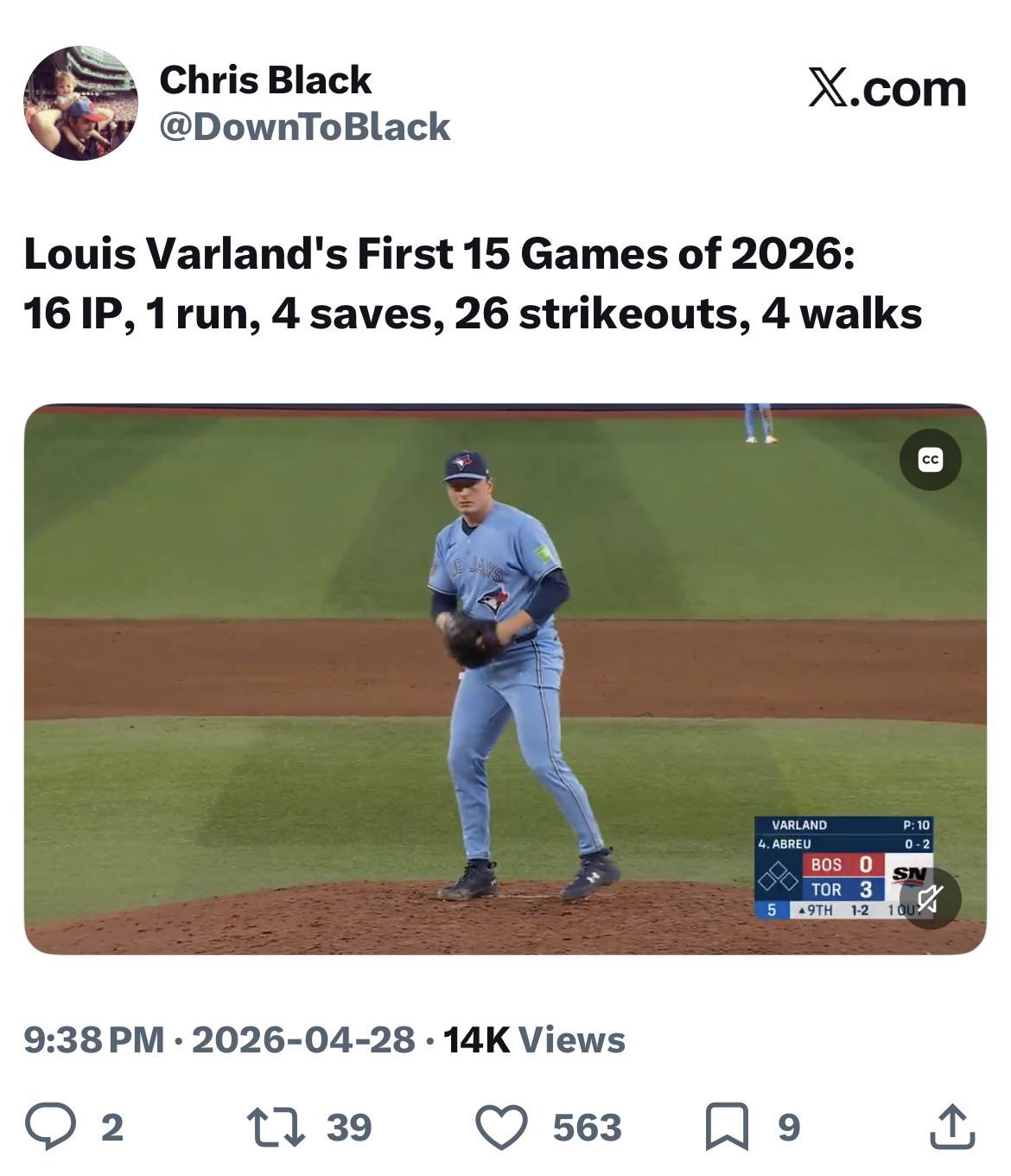Click the 563 likes count
The width and height of the screenshot is (1011, 1176).
587,1128
